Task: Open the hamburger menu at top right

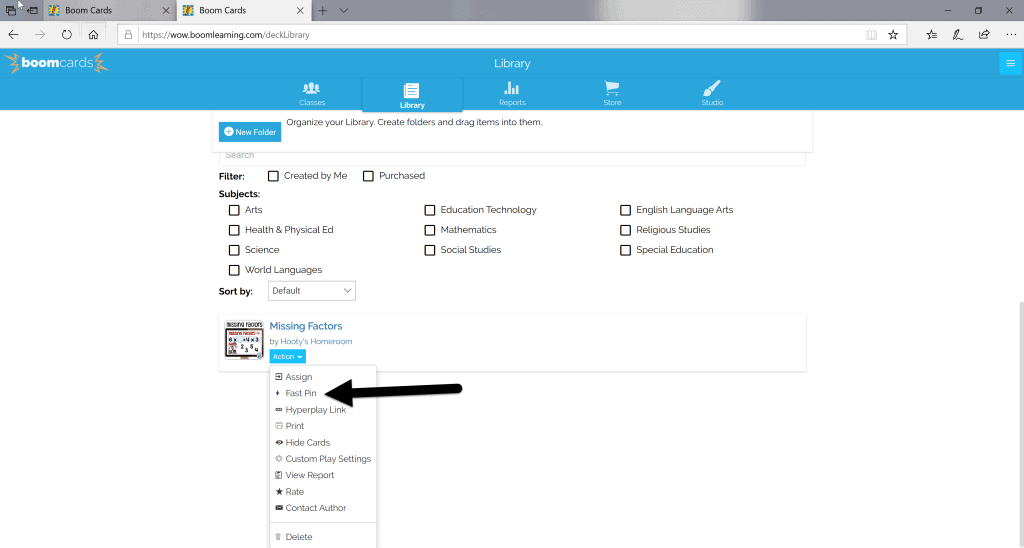Action: click(x=1010, y=63)
